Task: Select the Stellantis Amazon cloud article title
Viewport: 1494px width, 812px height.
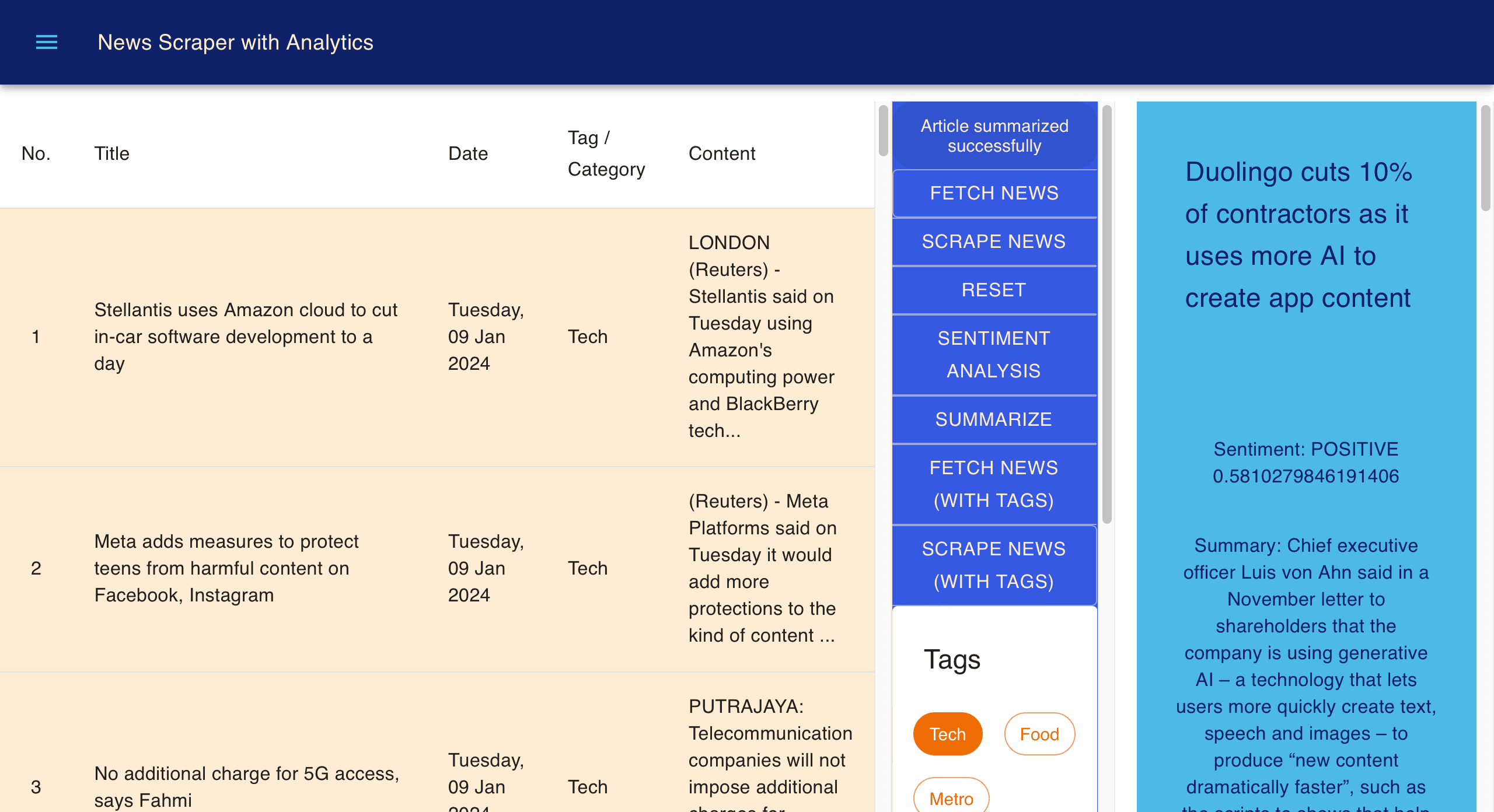Action: 246,337
